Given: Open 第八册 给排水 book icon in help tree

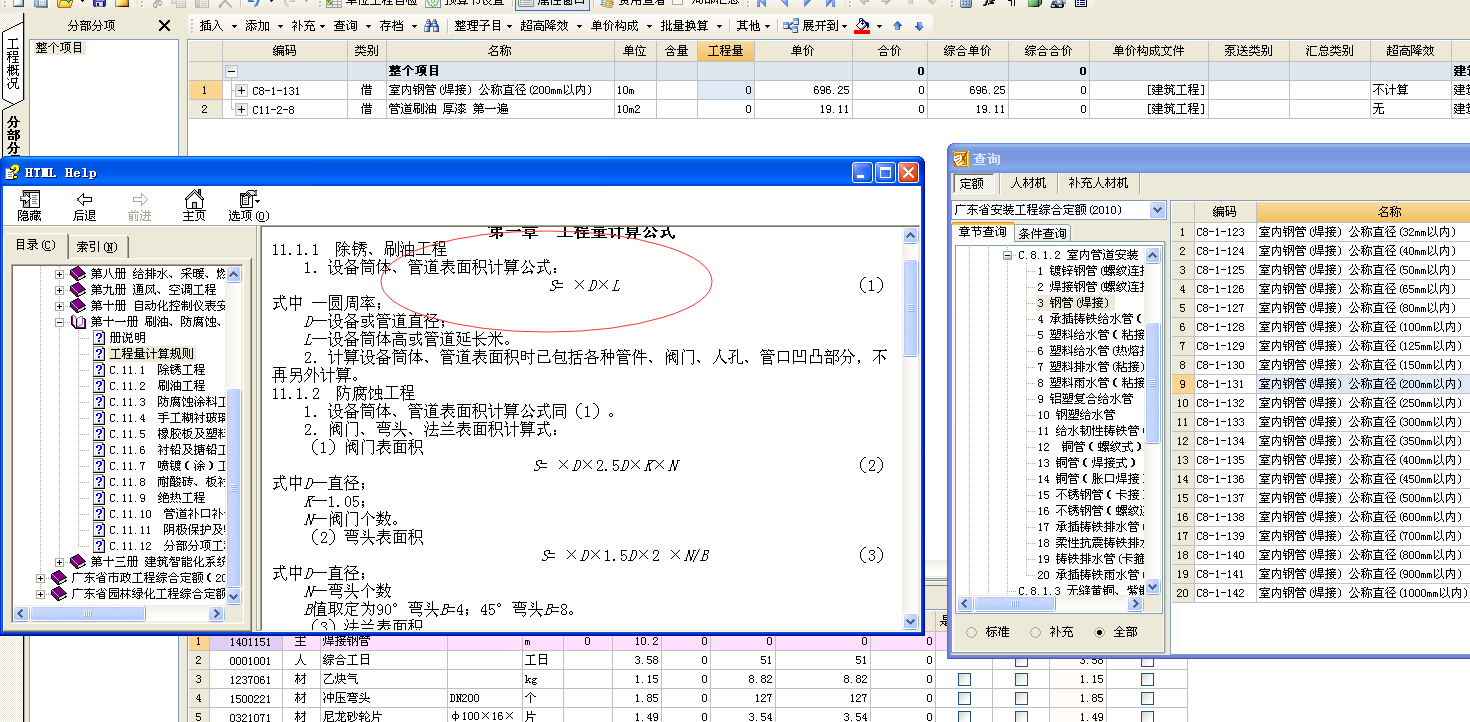Looking at the screenshot, I should 78,274.
